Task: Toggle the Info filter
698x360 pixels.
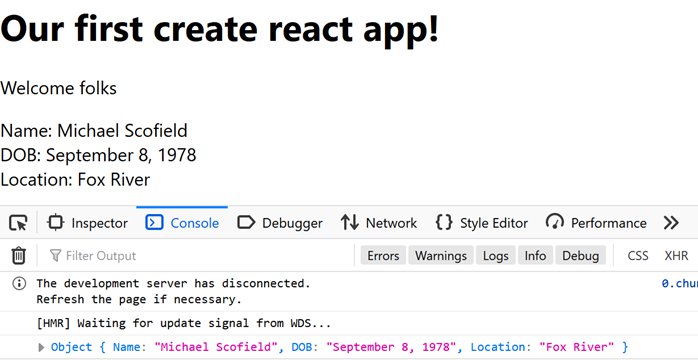Action: click(x=535, y=256)
